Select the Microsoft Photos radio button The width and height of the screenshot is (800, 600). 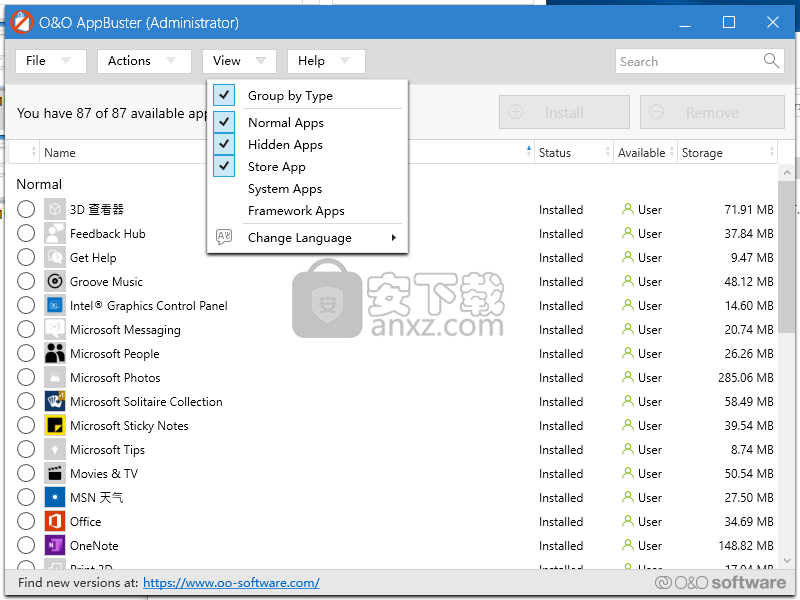pos(26,377)
